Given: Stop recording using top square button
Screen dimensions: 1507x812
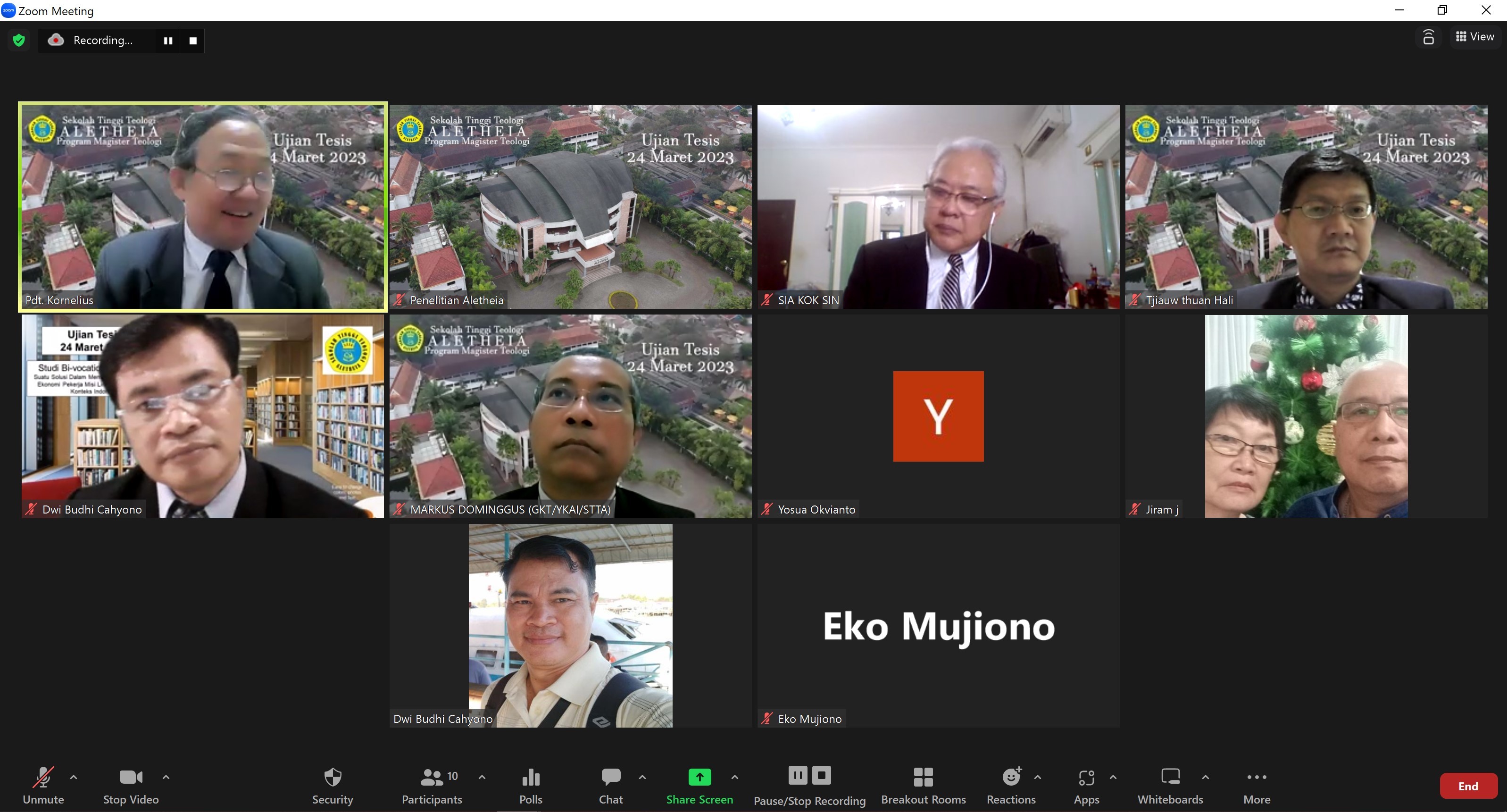Looking at the screenshot, I should tap(193, 41).
